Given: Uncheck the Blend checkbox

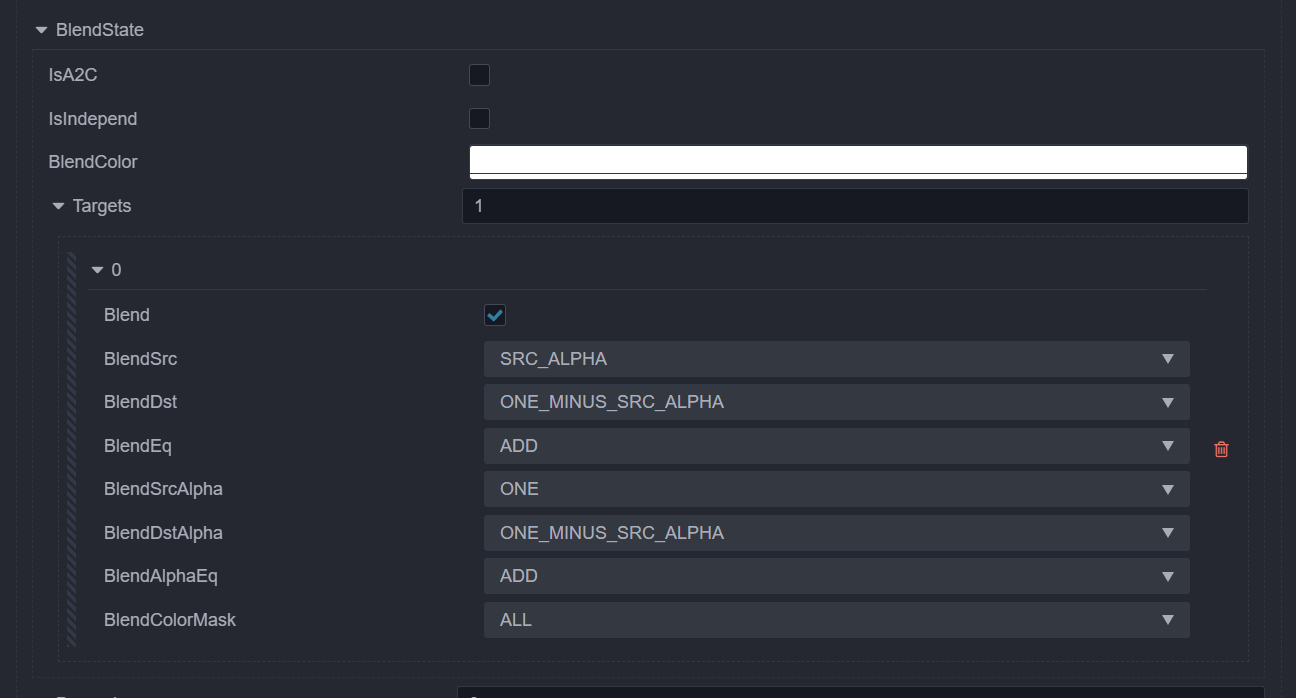Looking at the screenshot, I should (495, 315).
